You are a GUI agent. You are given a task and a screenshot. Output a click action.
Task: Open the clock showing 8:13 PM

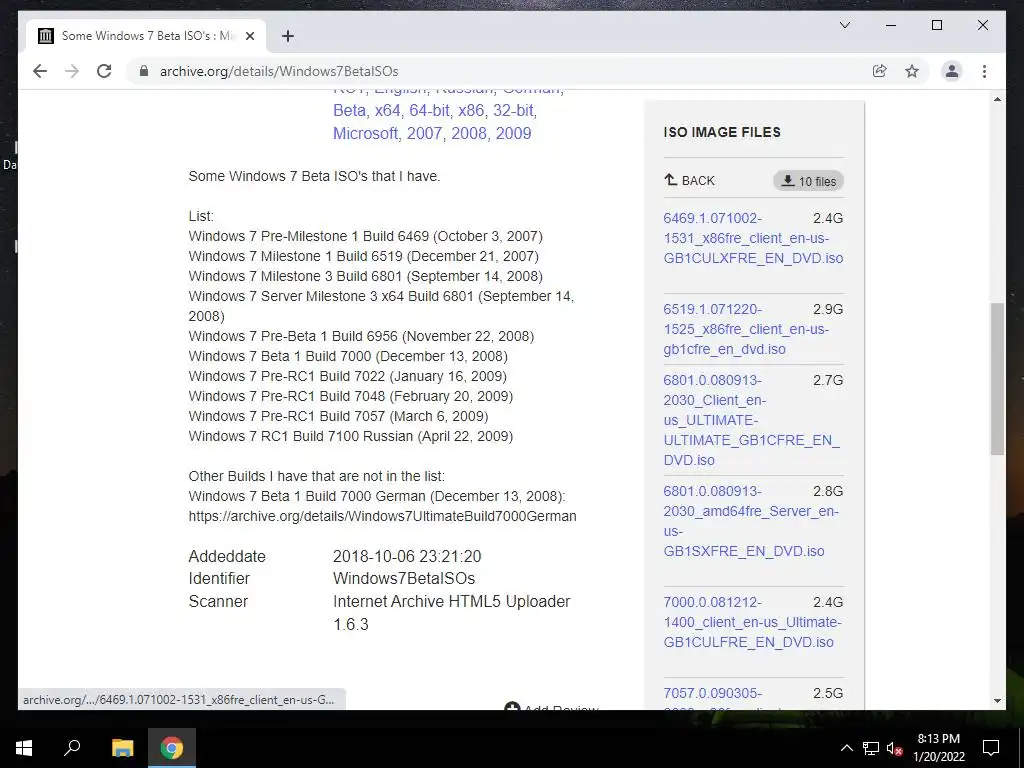pos(938,748)
